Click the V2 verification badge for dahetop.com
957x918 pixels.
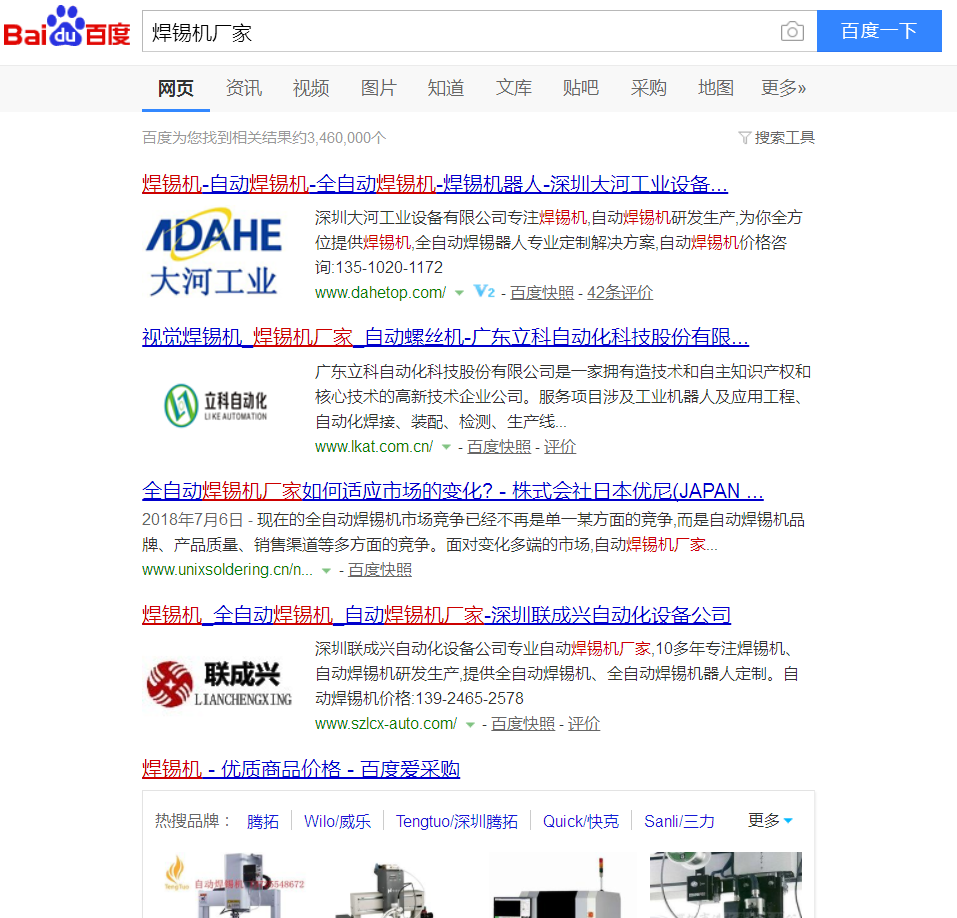pos(485,292)
